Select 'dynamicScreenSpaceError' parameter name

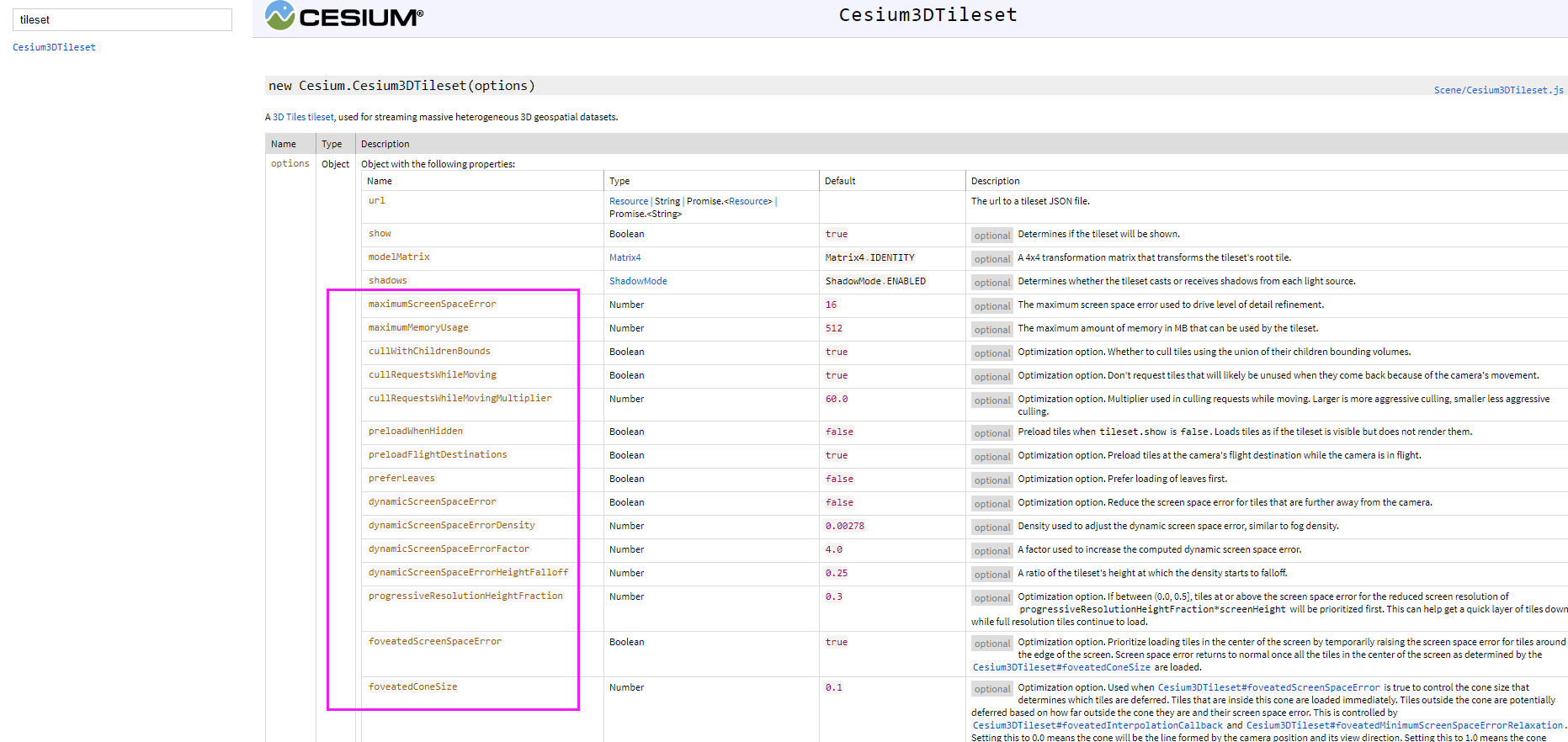point(432,501)
